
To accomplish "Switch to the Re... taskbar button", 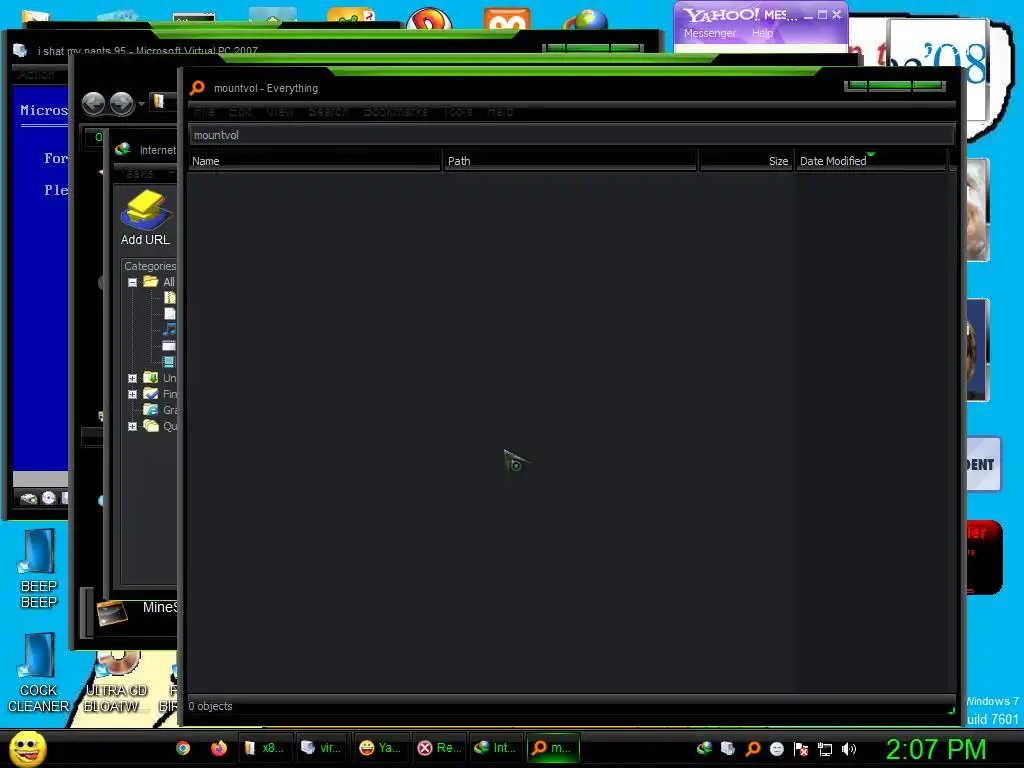I will pyautogui.click(x=439, y=748).
